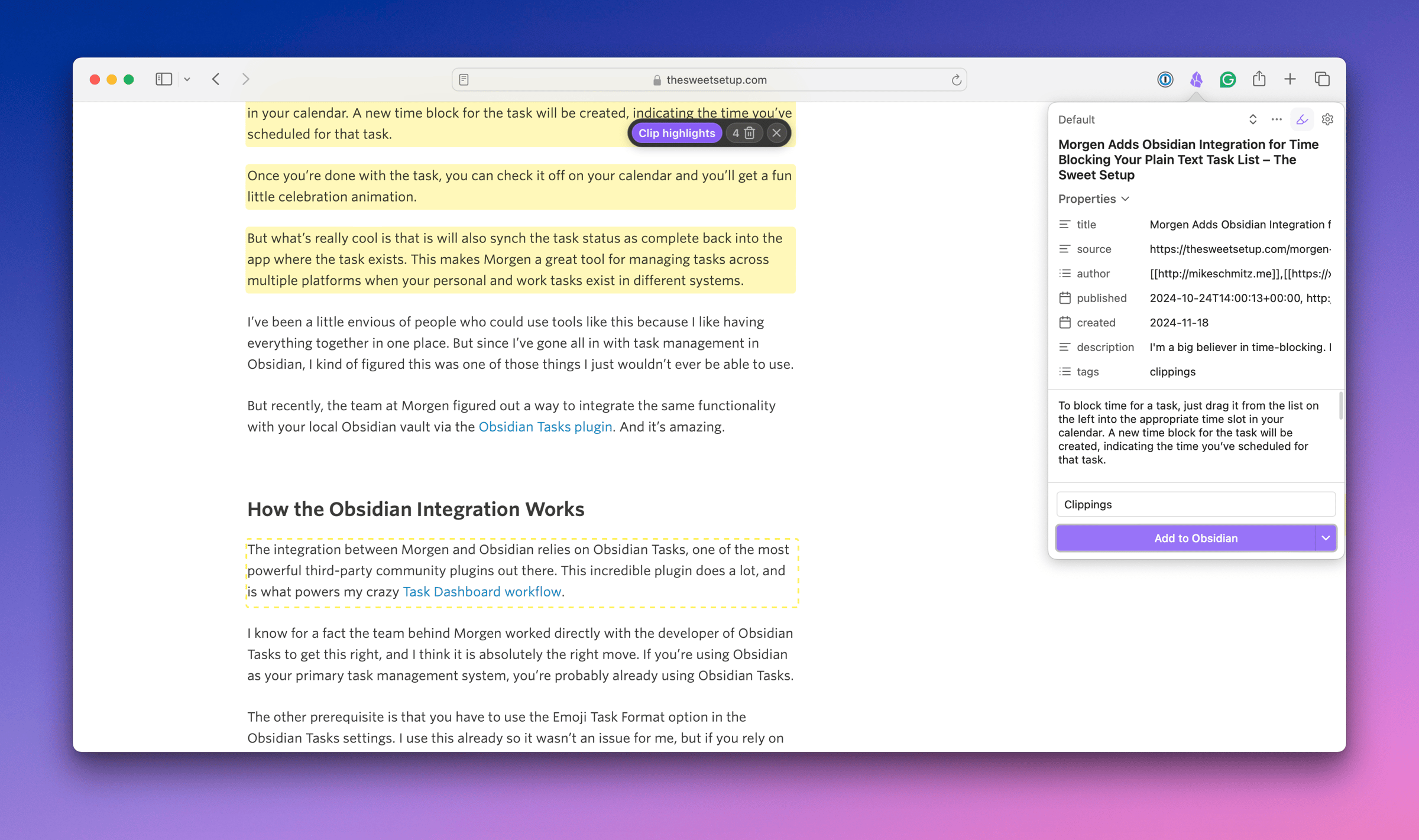
Task: Click the title property type icon
Action: coord(1065,225)
